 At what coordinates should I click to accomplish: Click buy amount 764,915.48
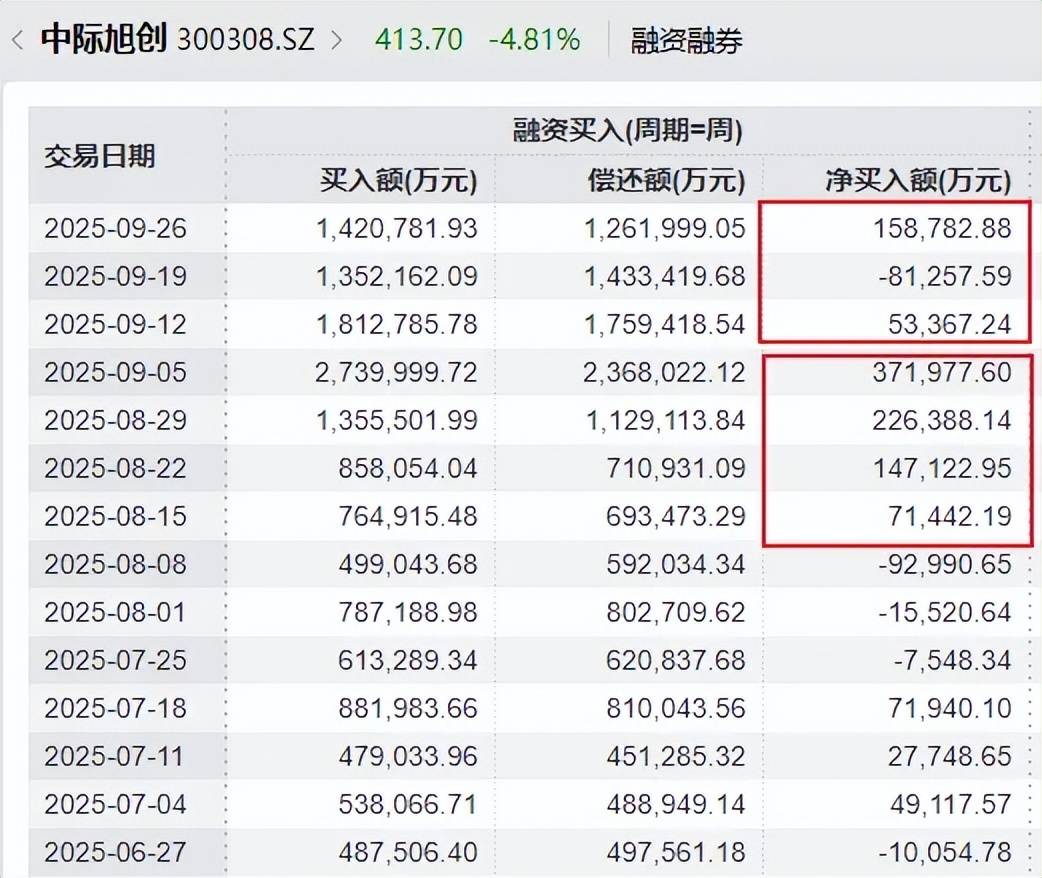click(408, 516)
